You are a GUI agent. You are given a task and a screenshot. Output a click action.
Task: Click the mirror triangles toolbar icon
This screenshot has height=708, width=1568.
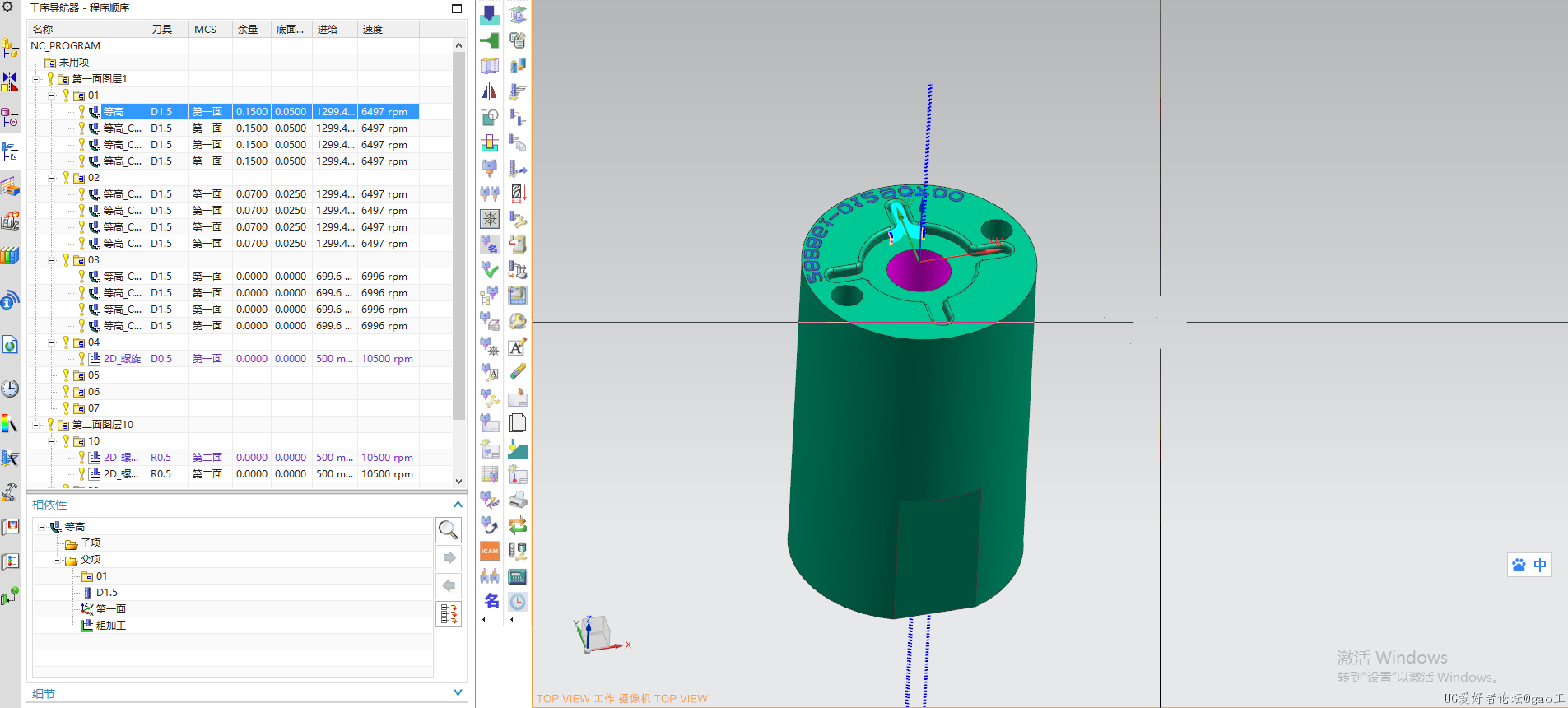pos(490,91)
